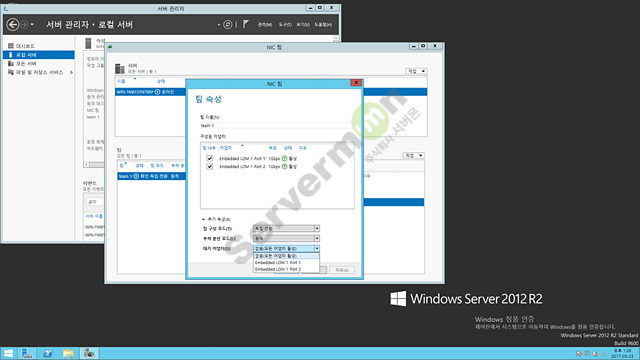Open the Windows Start button
The height and width of the screenshot is (360, 640).
(x=8, y=353)
